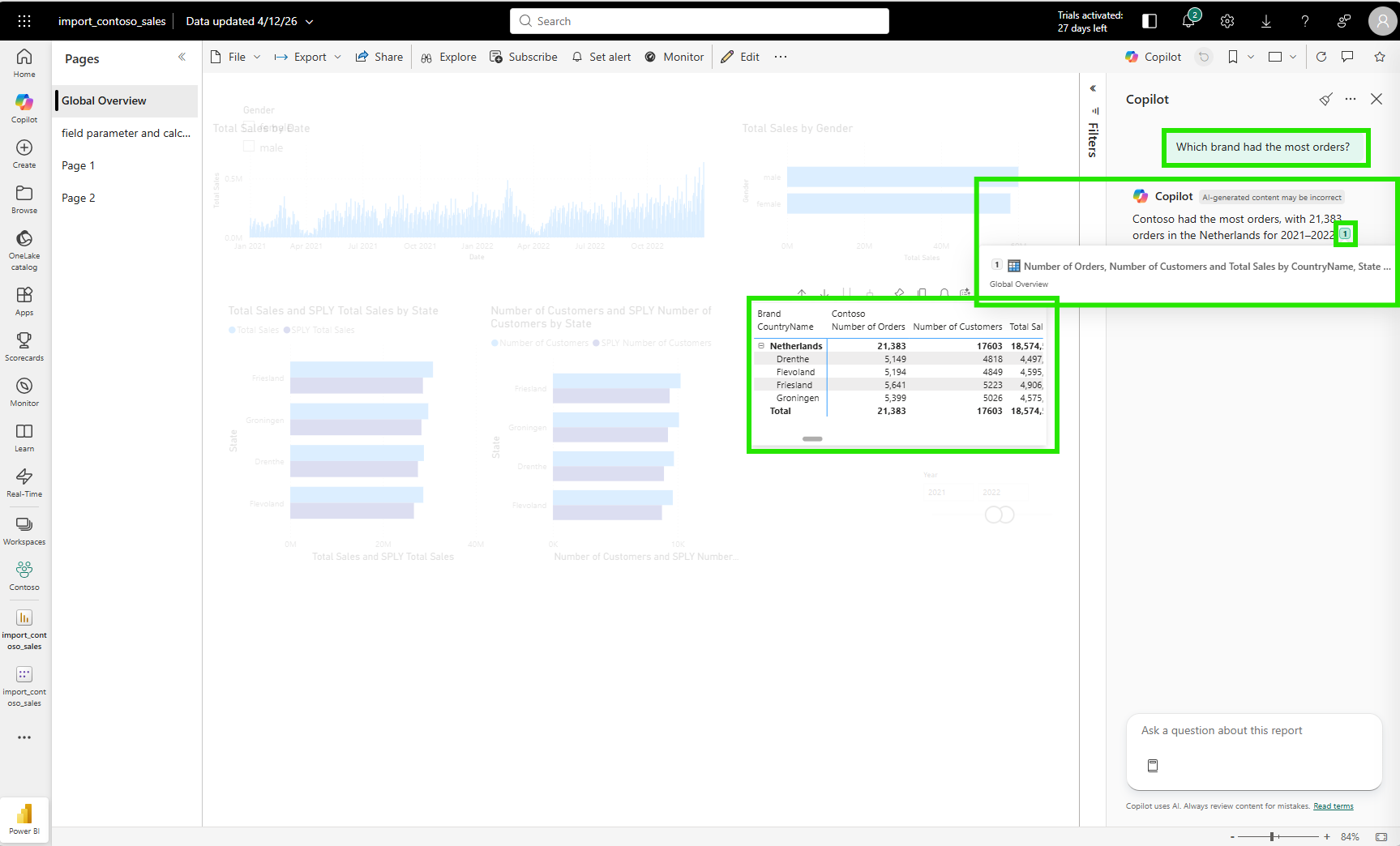Viewport: 1400px width, 846px height.
Task: Click the zoom slider handle
Action: pos(1273,836)
